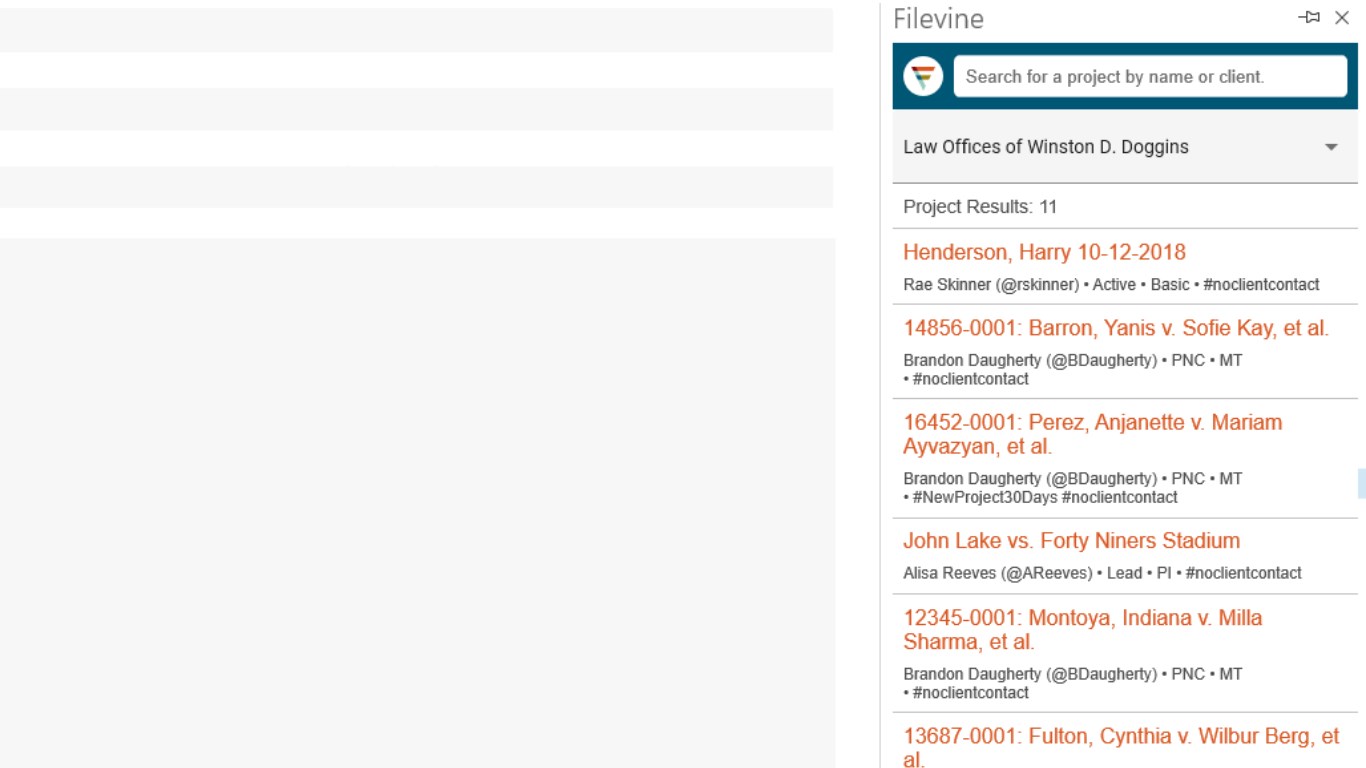Click the Filevine panel title
This screenshot has height=768, width=1366.
[x=938, y=18]
